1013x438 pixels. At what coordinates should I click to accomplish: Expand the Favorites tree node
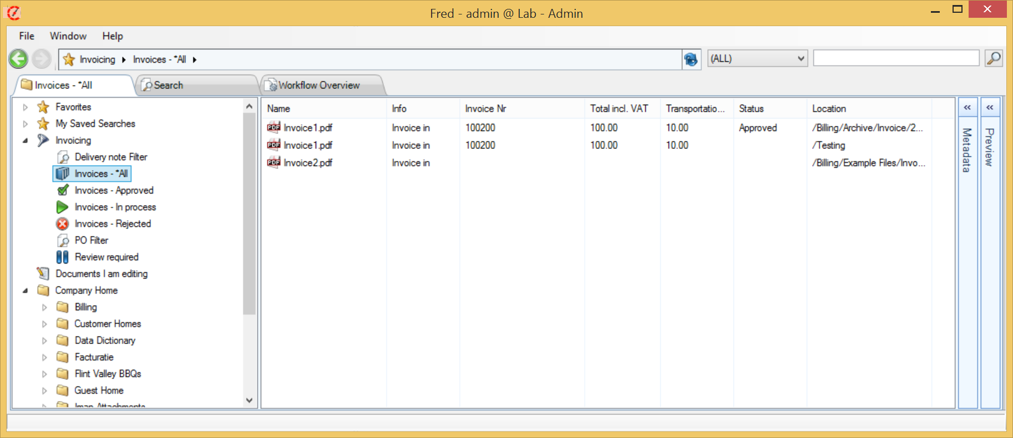(26, 107)
